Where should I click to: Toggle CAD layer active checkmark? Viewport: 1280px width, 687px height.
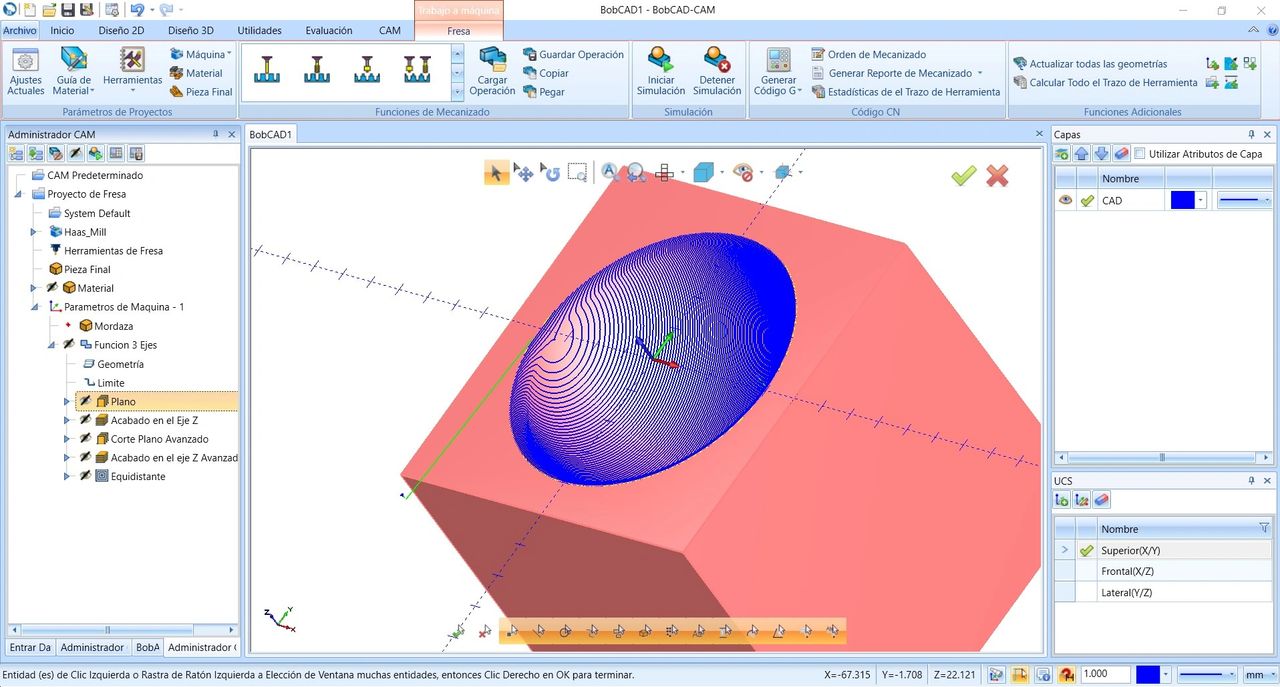click(x=1086, y=201)
